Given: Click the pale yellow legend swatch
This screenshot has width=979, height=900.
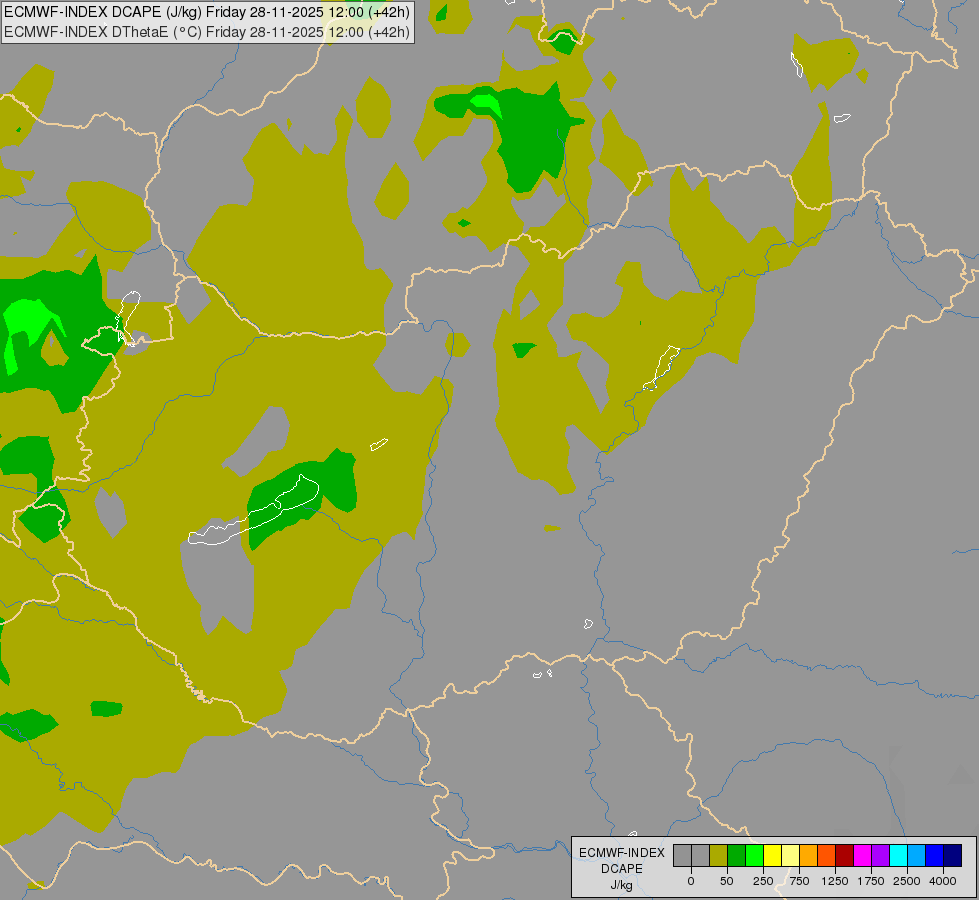Looking at the screenshot, I should [x=790, y=855].
